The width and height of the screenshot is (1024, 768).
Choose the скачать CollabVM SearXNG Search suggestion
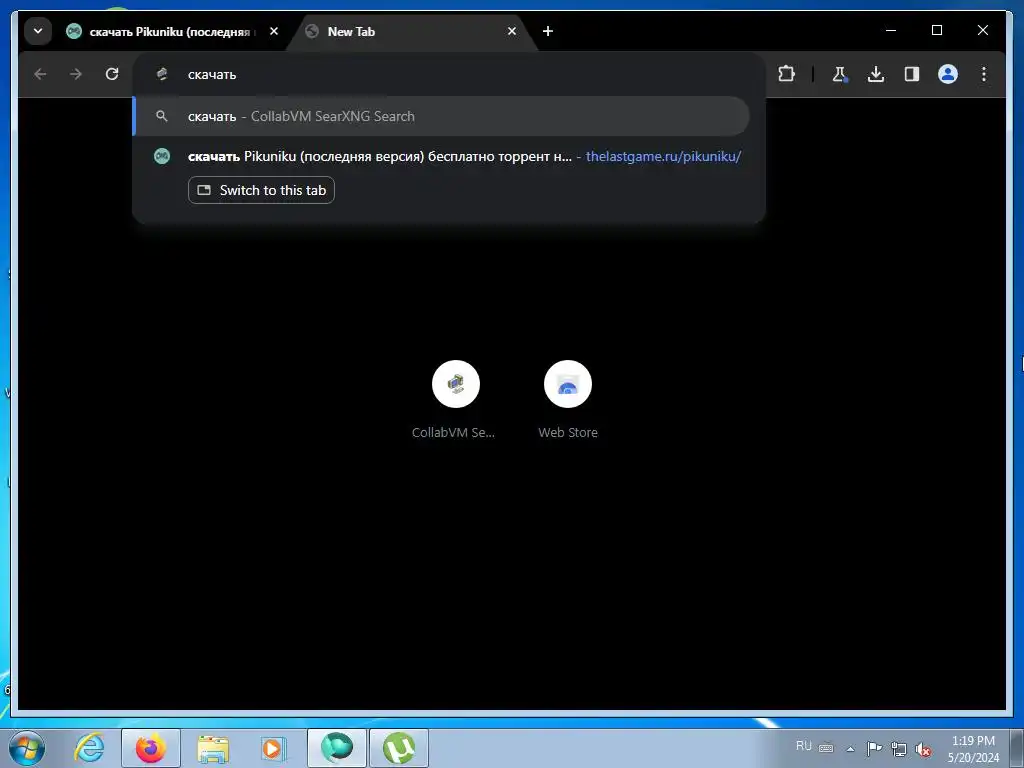(441, 116)
